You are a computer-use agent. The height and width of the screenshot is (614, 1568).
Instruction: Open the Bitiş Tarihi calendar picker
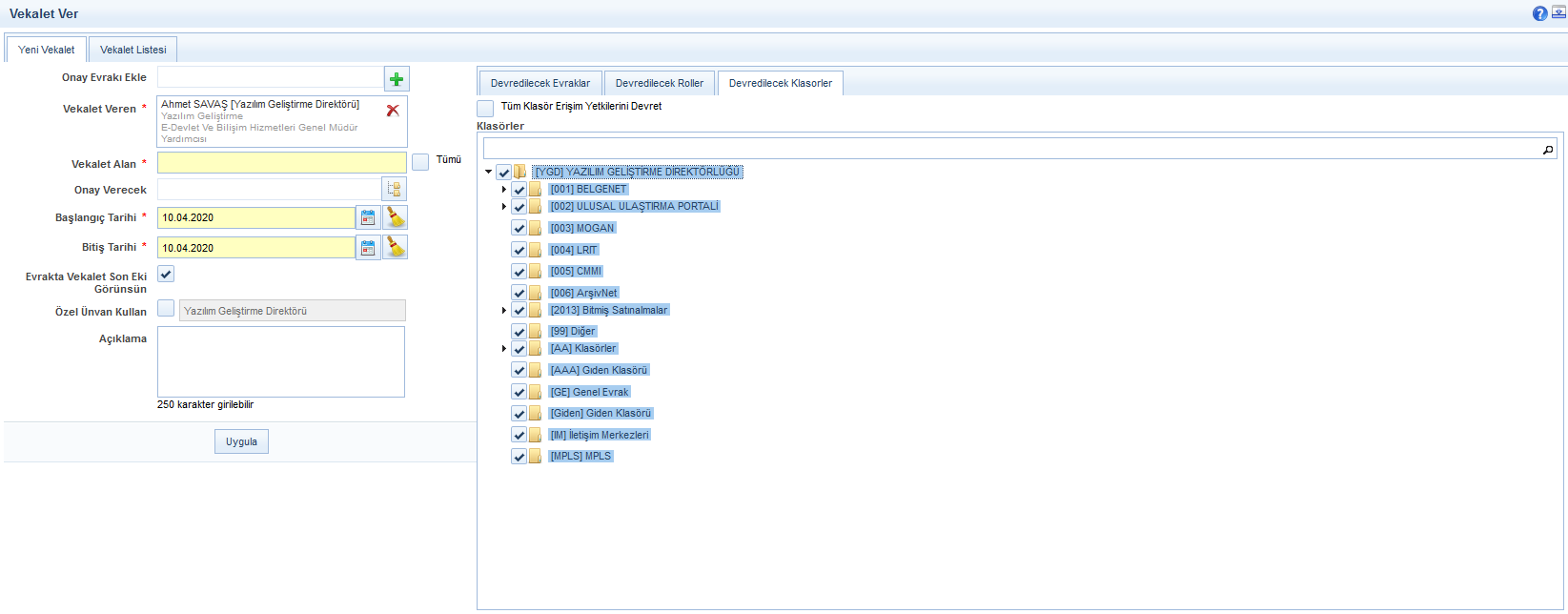(x=368, y=248)
